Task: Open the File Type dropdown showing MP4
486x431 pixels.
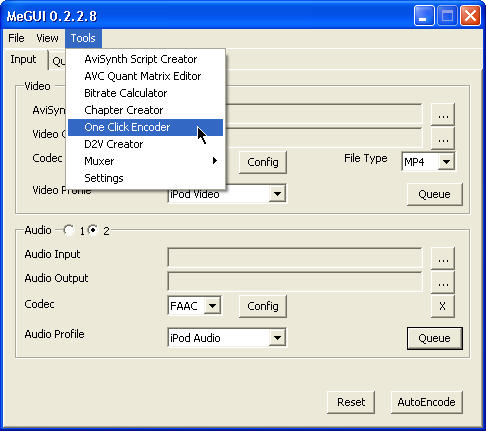Action: (446, 162)
